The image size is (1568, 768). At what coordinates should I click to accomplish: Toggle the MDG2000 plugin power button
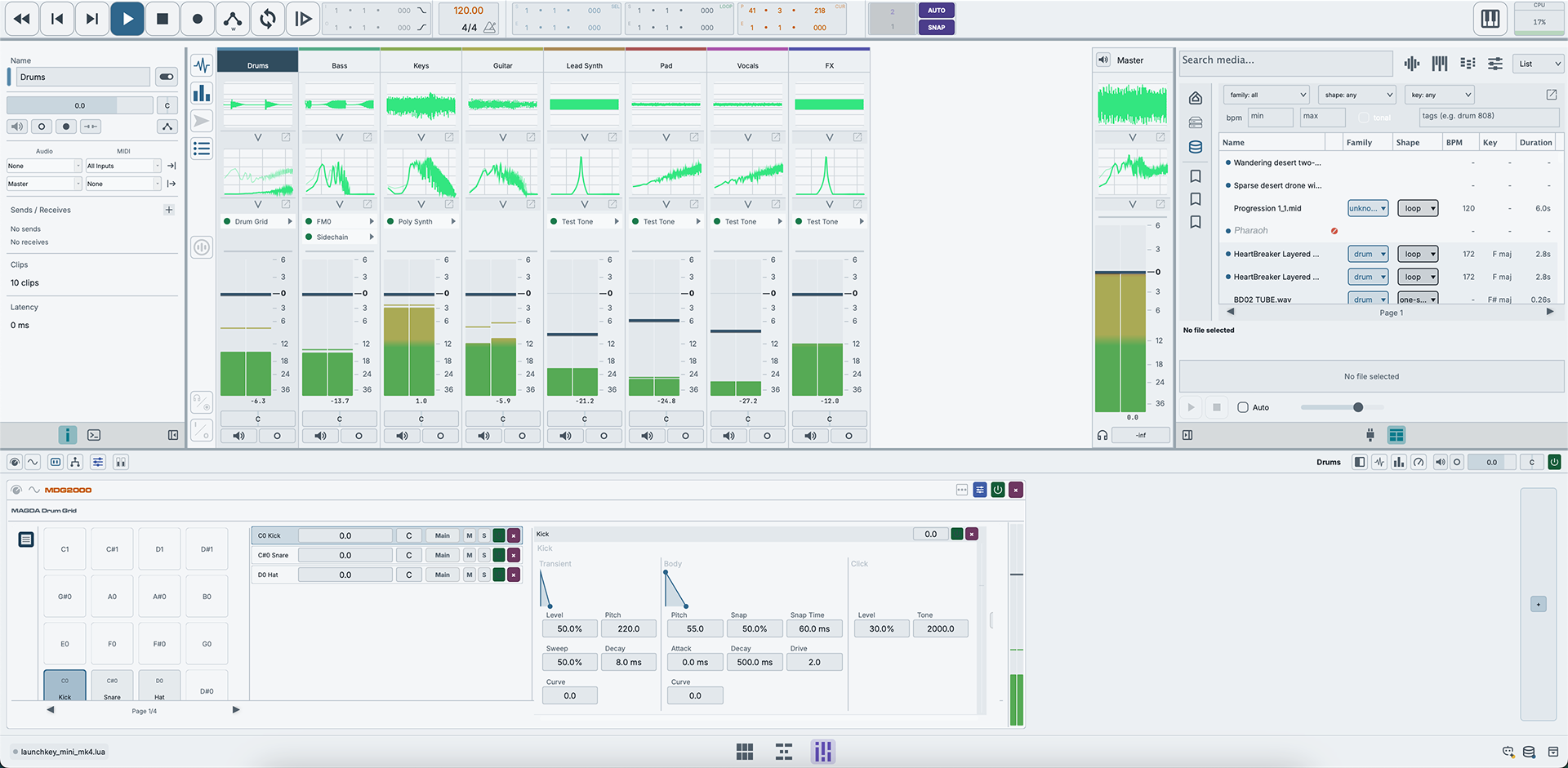(998, 490)
